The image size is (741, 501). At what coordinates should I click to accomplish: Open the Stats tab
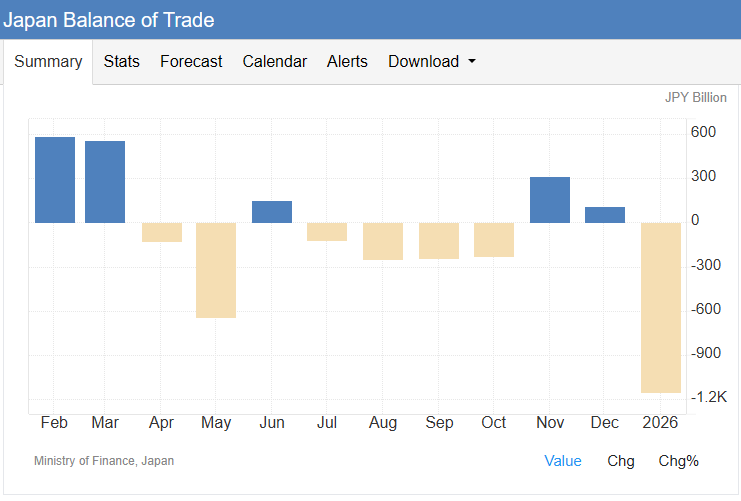[x=121, y=62]
